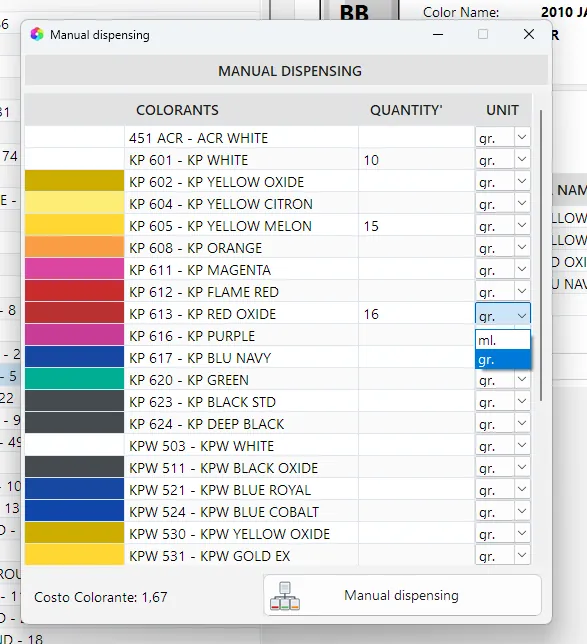Open unit dropdown for KPW 531 GOLD EX
The width and height of the screenshot is (587, 644).
point(522,555)
